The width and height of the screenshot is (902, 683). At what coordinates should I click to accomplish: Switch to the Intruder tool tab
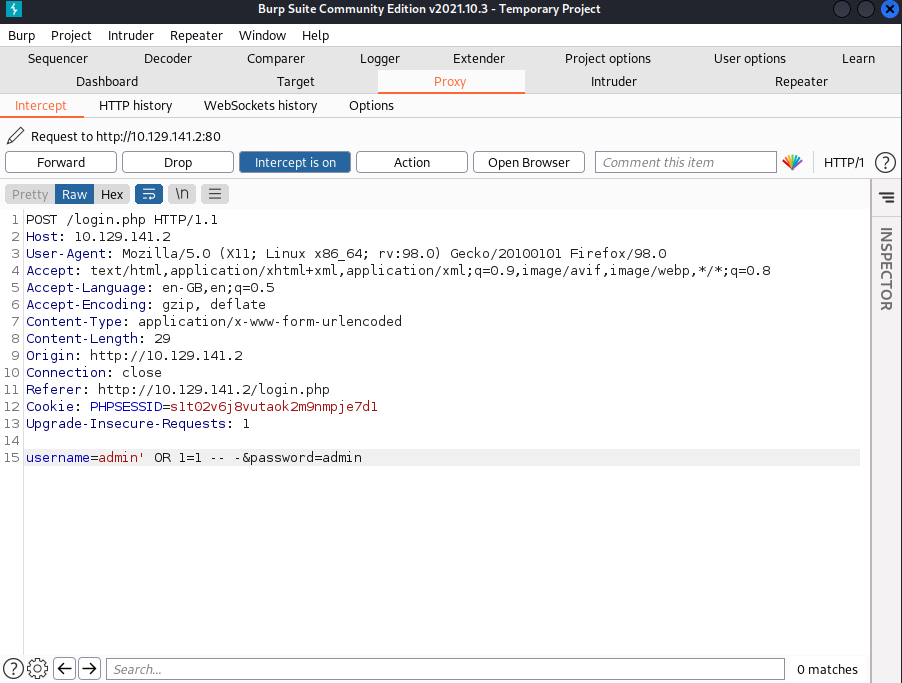tap(614, 82)
